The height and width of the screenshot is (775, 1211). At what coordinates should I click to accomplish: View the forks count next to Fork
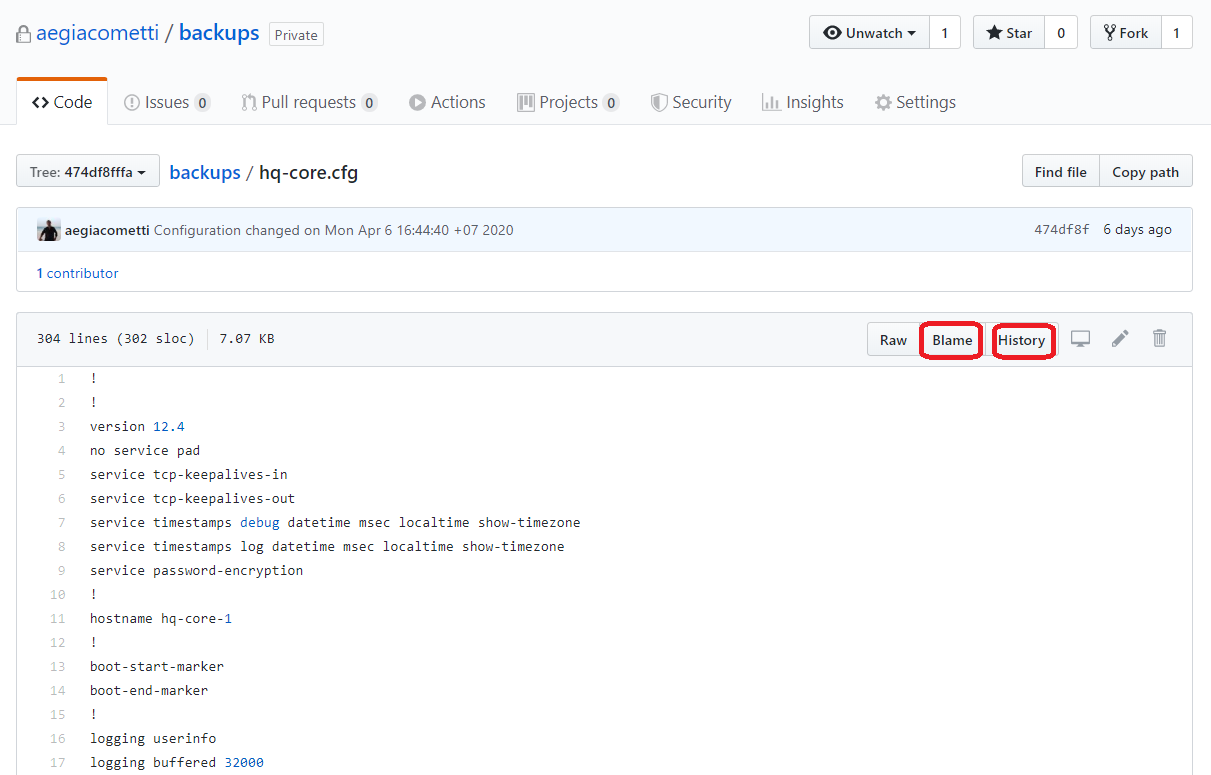[x=1177, y=33]
